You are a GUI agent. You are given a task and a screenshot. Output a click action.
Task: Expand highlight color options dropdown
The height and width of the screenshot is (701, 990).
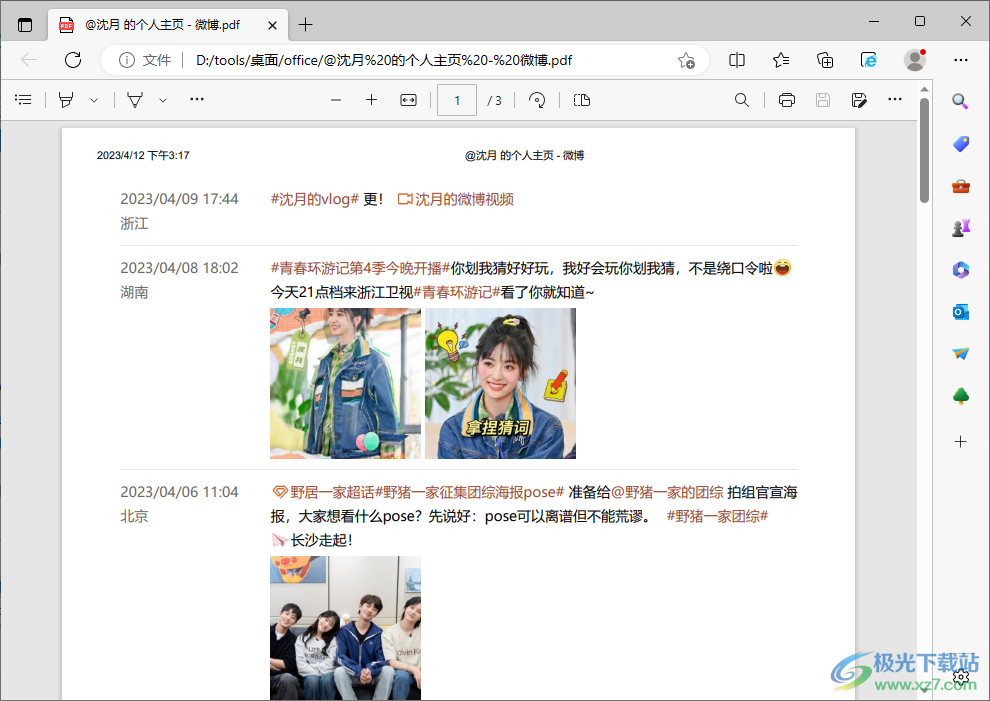coord(94,100)
